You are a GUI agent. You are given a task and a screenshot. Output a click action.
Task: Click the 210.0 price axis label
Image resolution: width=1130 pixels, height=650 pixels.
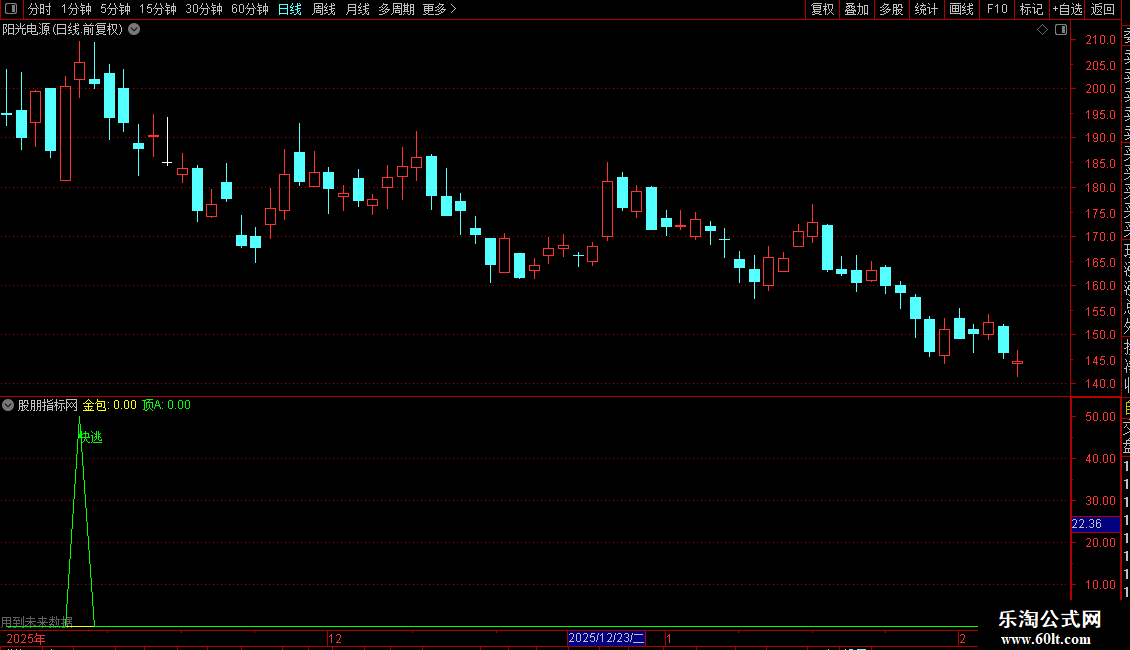pos(1100,40)
